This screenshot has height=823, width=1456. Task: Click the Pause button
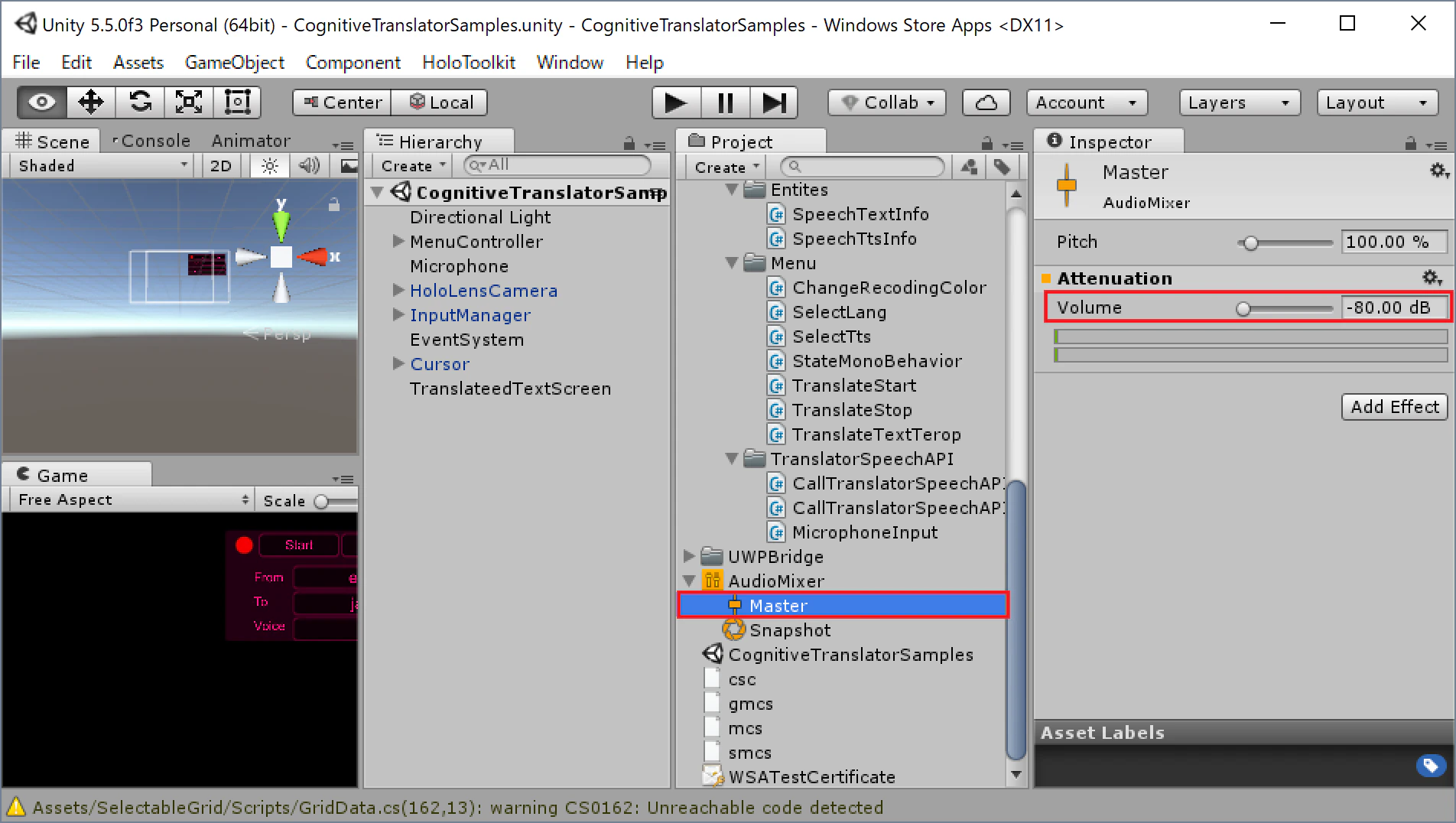pos(725,102)
